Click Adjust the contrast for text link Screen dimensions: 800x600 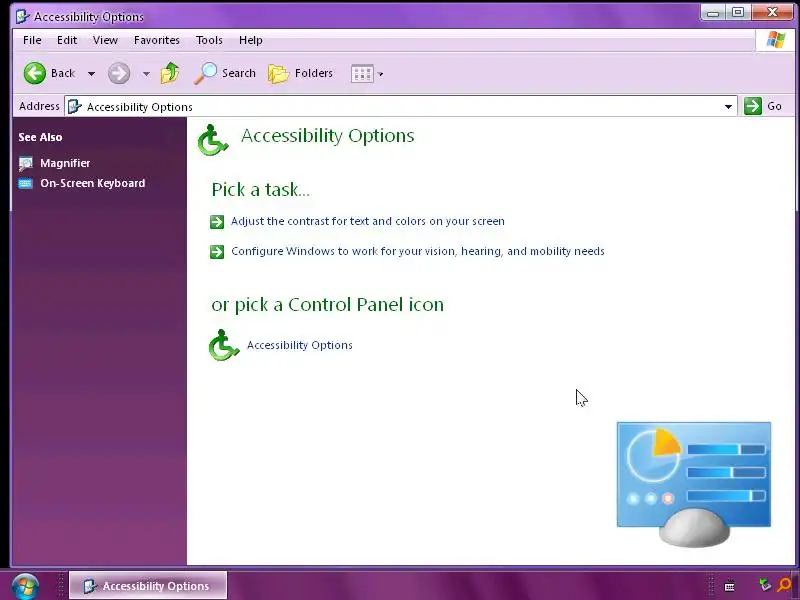coord(368,221)
